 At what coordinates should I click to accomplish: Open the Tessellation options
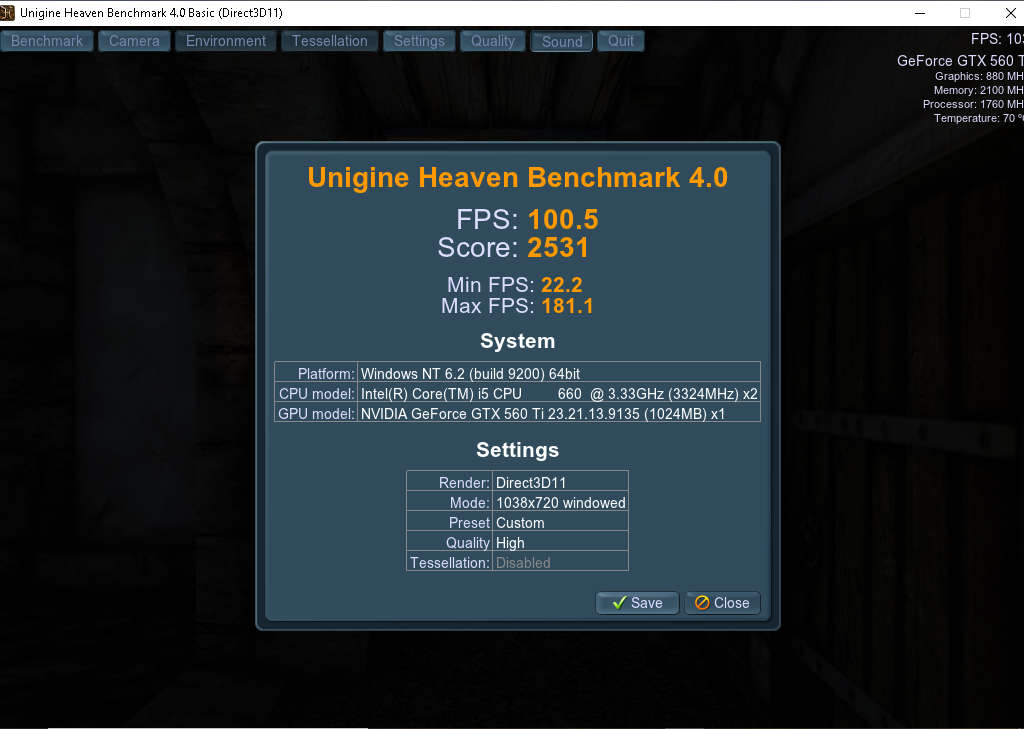[x=329, y=41]
